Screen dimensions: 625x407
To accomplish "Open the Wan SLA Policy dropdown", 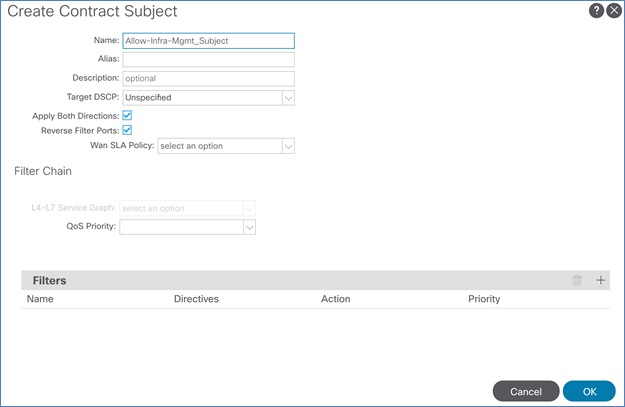I will [288, 146].
